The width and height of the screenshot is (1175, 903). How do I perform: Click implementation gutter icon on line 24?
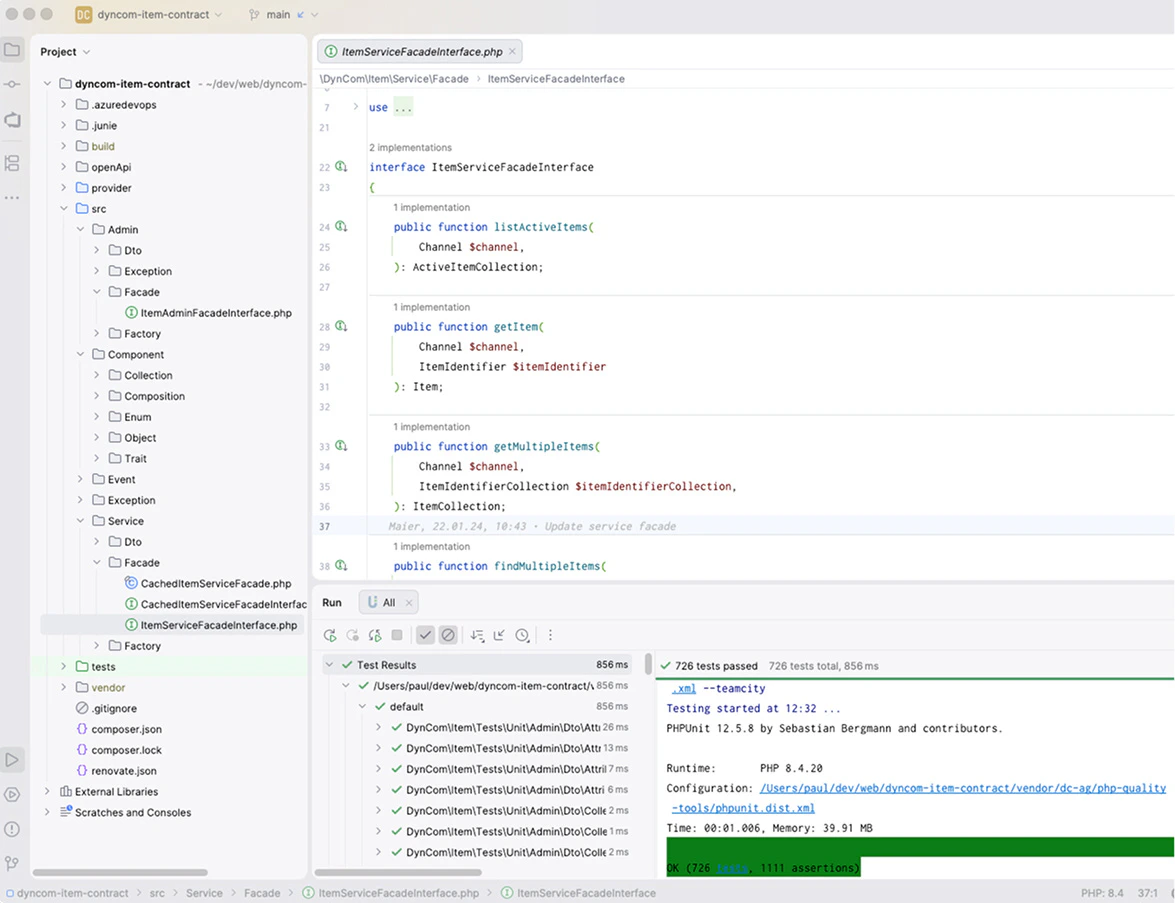click(x=342, y=226)
